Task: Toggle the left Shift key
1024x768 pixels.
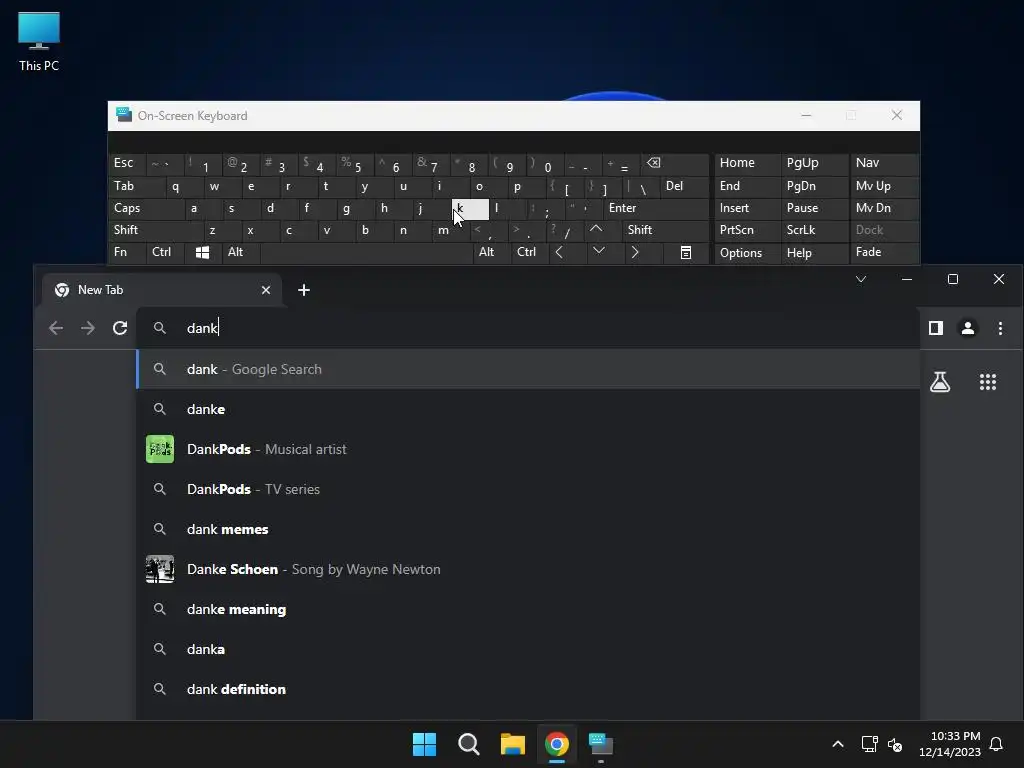Action: click(x=155, y=230)
